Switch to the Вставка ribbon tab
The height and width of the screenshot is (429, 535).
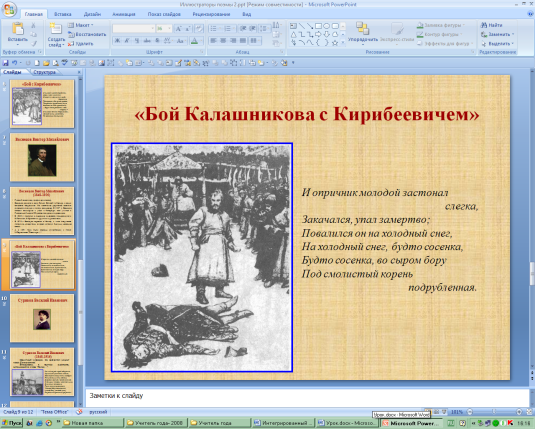[x=62, y=14]
